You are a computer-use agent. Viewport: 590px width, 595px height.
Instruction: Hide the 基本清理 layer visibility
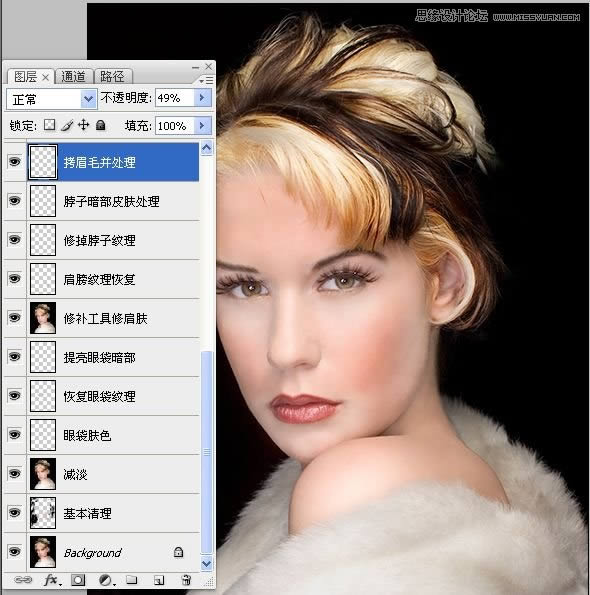[14, 513]
